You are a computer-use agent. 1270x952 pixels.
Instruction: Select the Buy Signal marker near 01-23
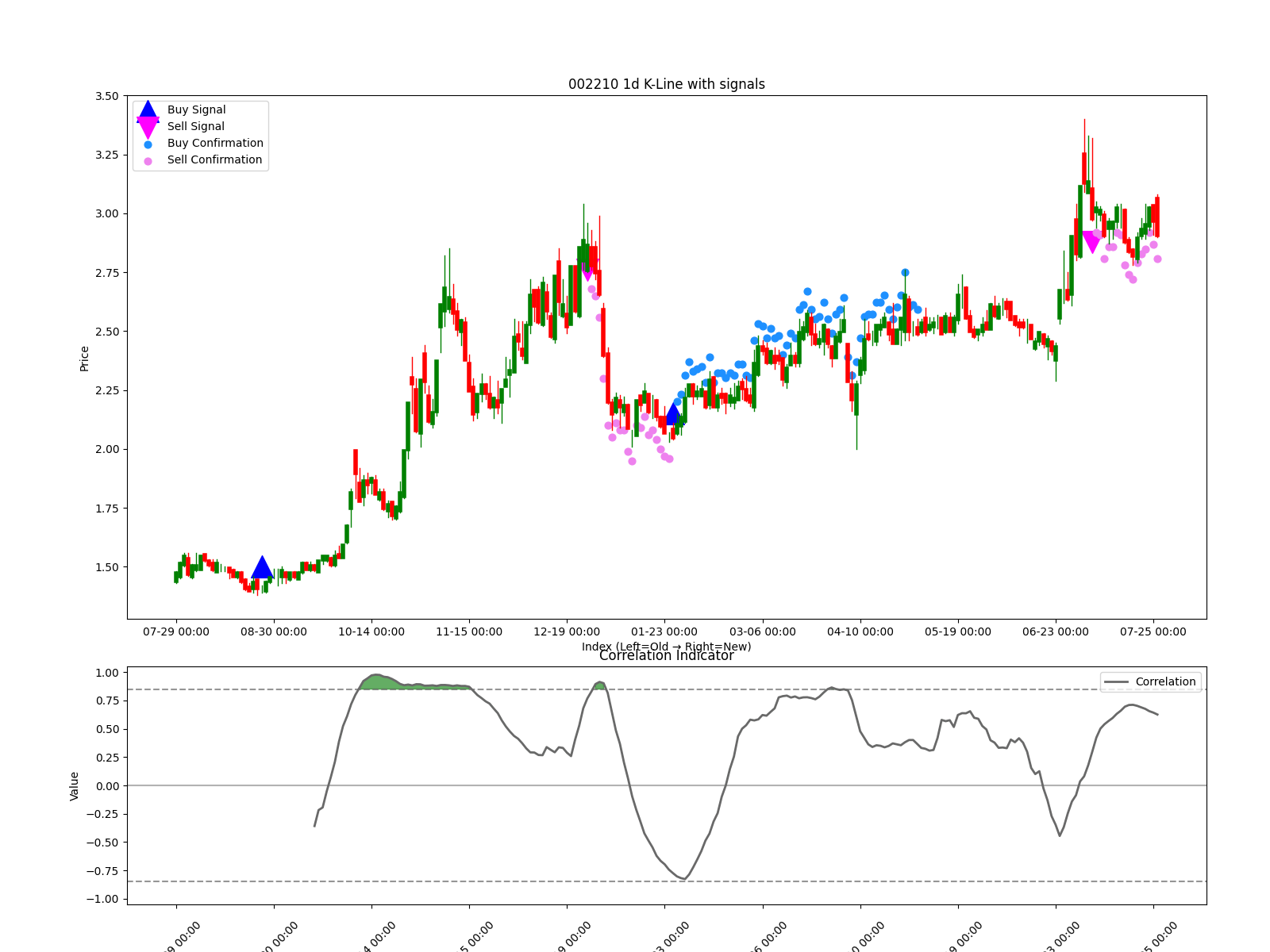[x=673, y=413]
